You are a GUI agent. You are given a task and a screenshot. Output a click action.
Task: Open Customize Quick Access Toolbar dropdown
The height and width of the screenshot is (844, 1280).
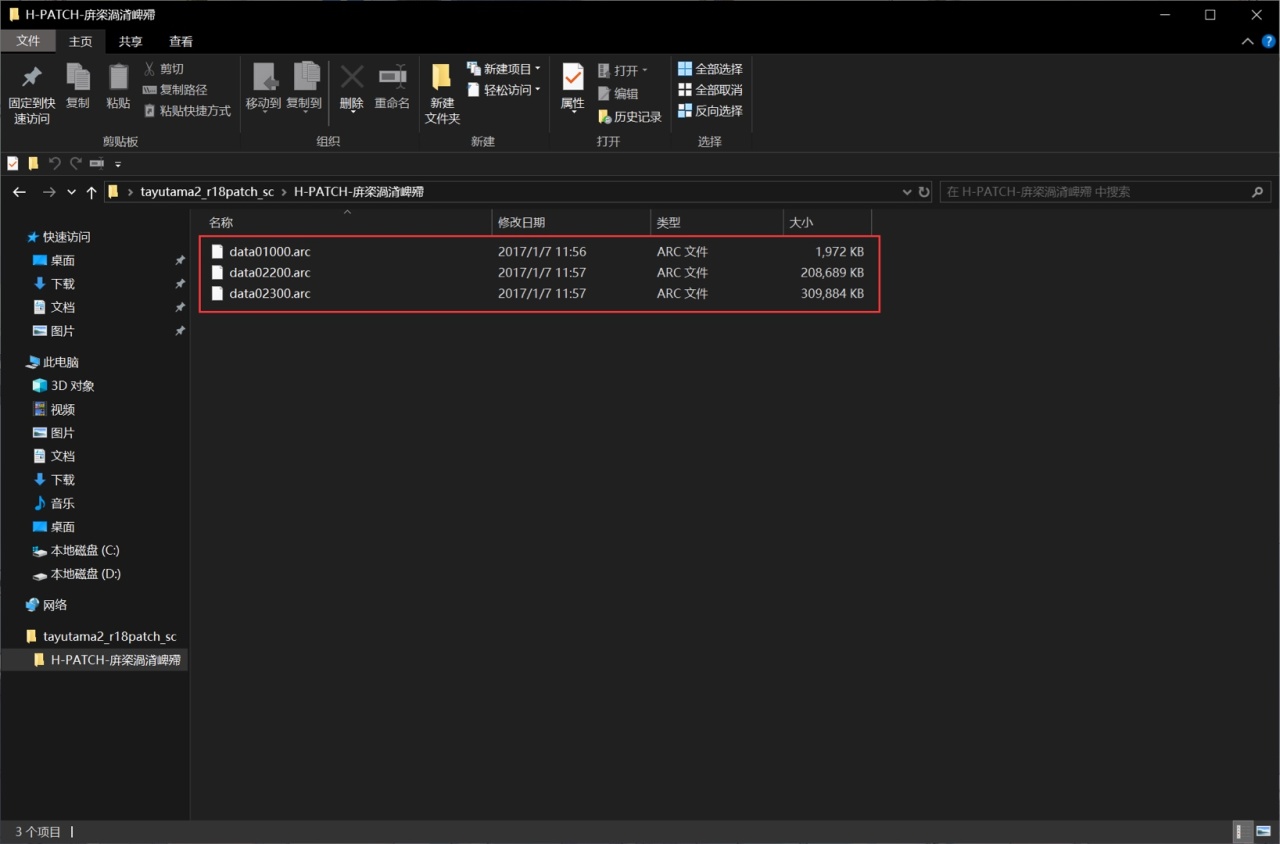(118, 164)
